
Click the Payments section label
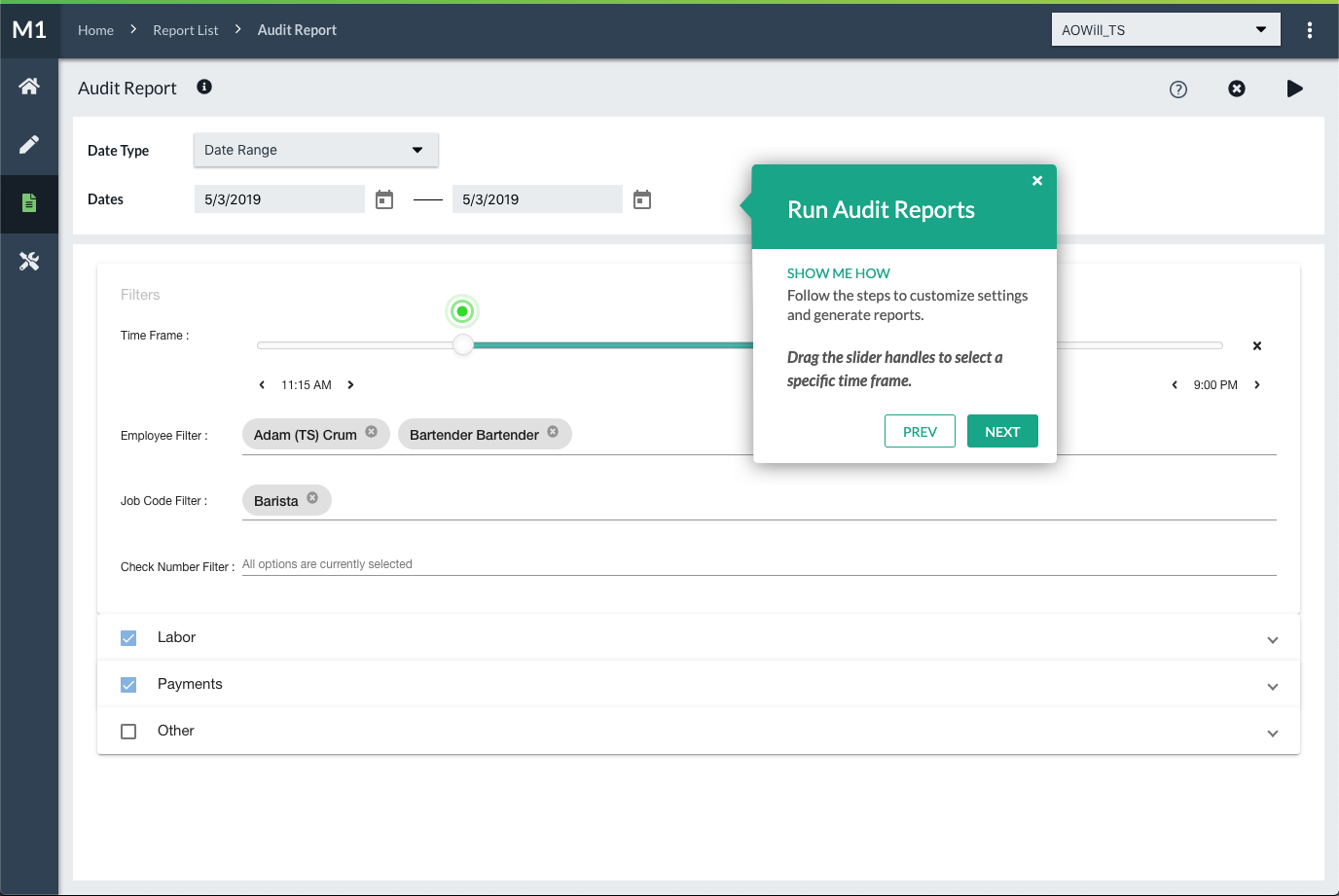(190, 684)
